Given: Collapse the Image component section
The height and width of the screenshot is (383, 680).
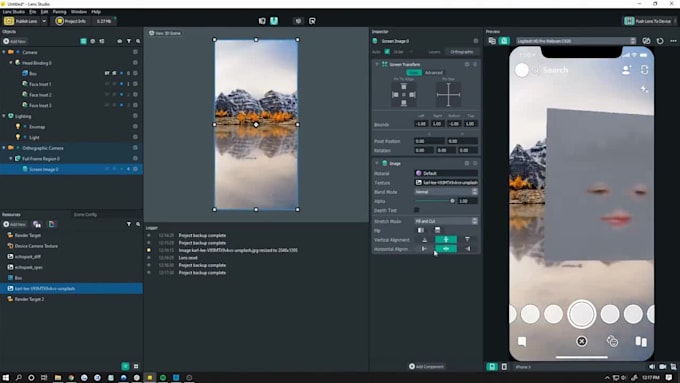Looking at the screenshot, I should coord(376,164).
